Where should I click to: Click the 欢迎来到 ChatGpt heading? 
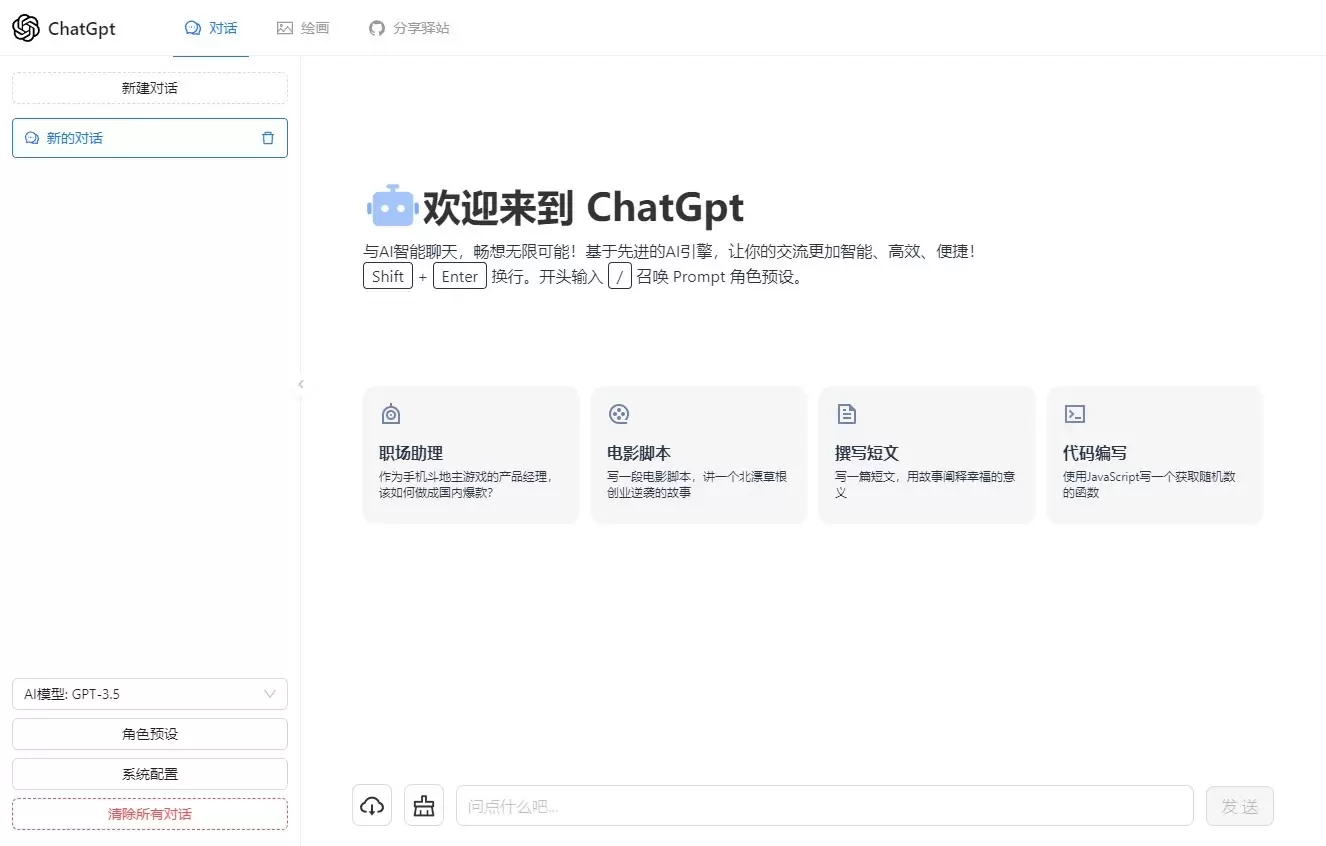pyautogui.click(x=583, y=208)
